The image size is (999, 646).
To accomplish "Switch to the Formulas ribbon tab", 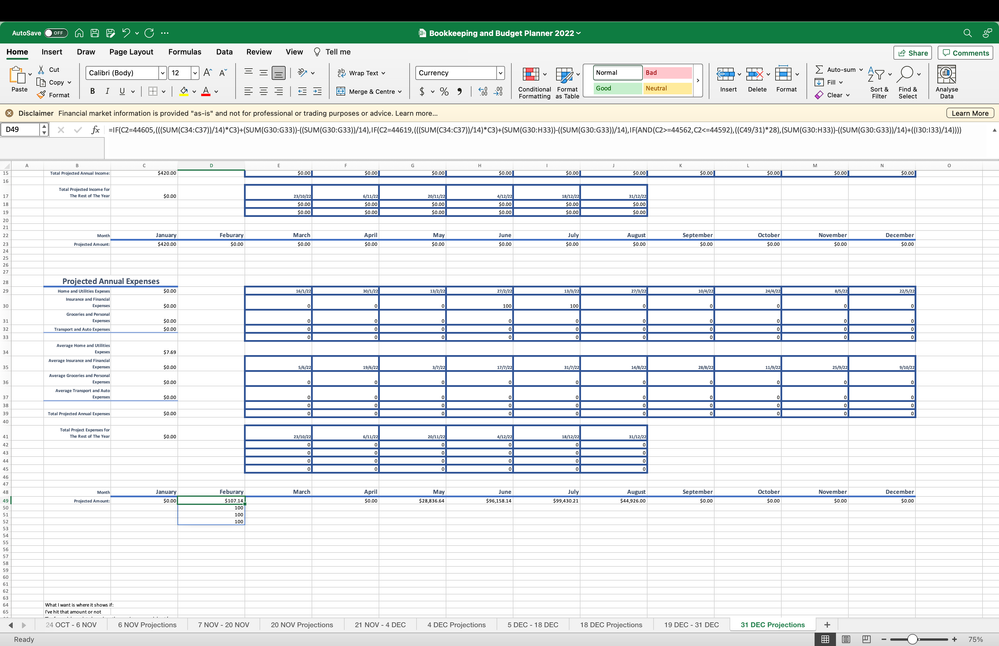I will 184,51.
